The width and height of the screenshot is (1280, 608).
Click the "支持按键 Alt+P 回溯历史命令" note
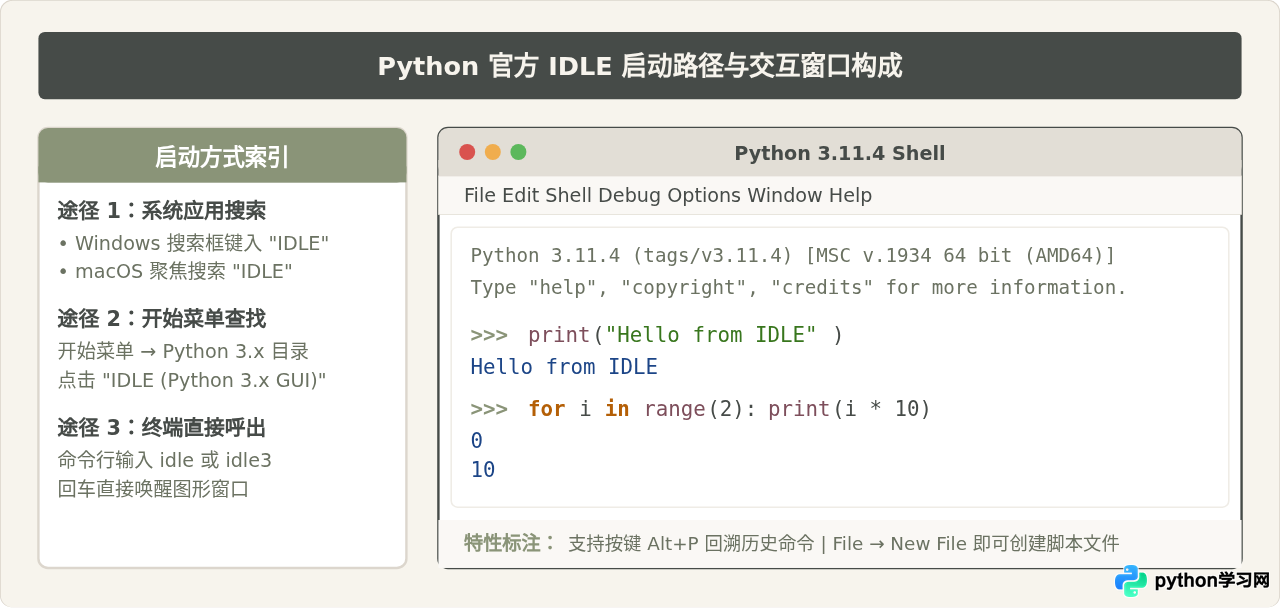point(691,544)
